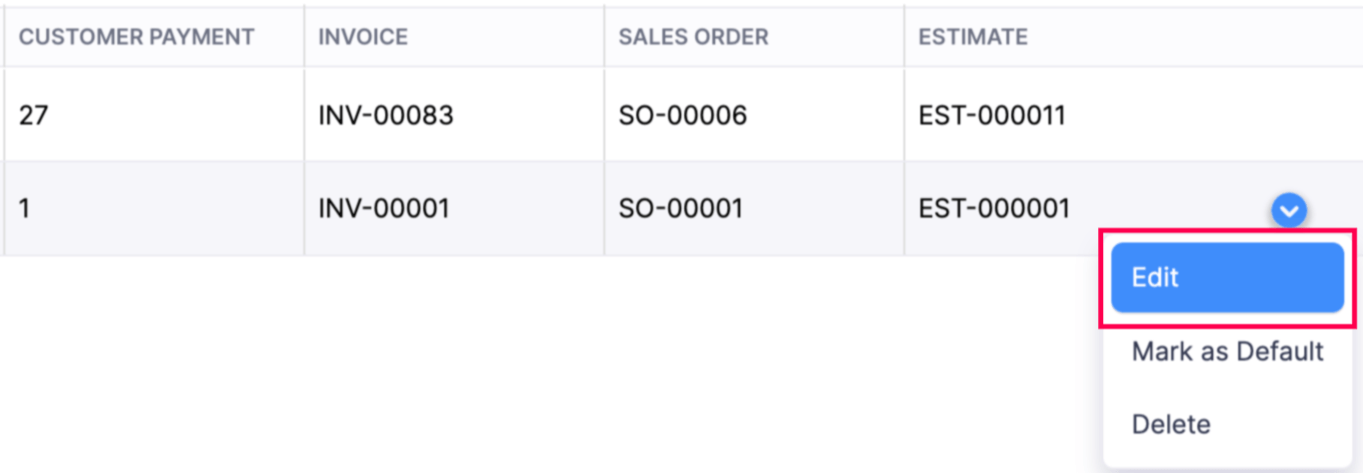The width and height of the screenshot is (1363, 473).
Task: Click the divider between Invoice and Sales Order headers
Action: tap(604, 37)
